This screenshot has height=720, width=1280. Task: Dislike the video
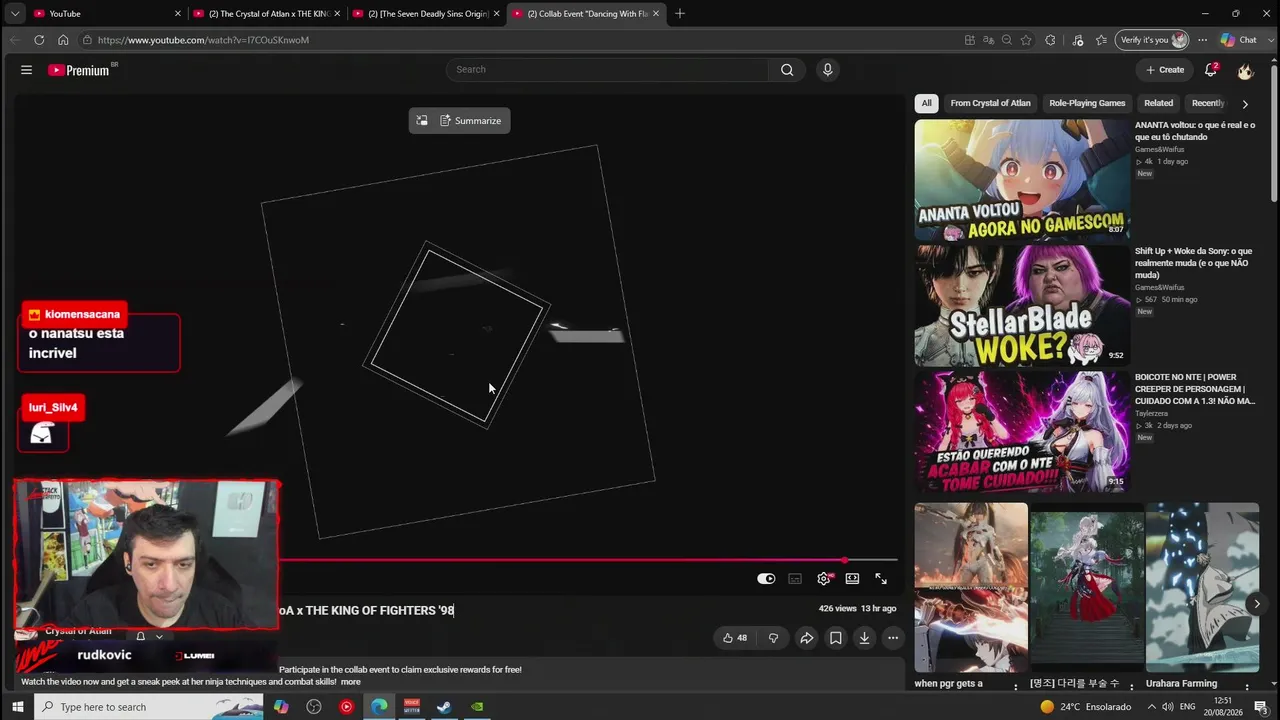pos(773,638)
